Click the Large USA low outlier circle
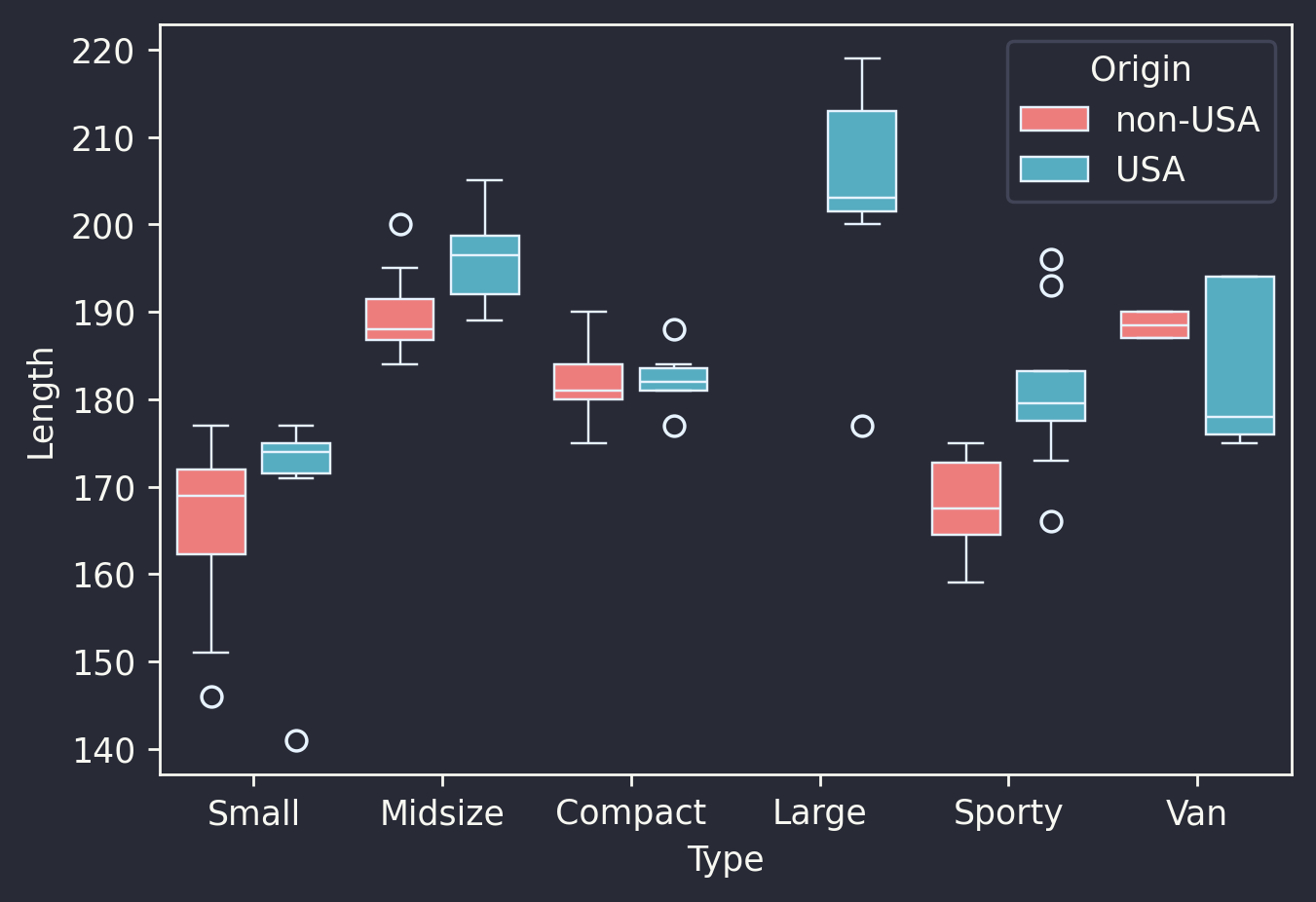Viewport: 1316px width, 902px height. pos(862,427)
